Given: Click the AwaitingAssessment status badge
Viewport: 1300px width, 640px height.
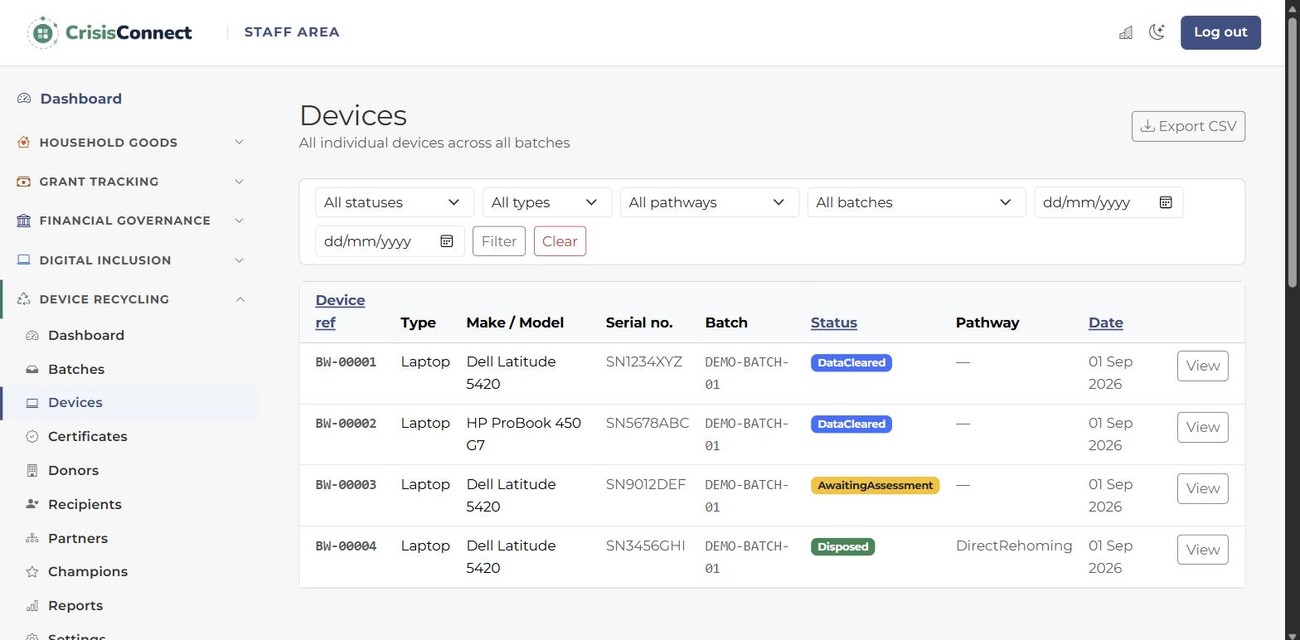Looking at the screenshot, I should click(875, 485).
